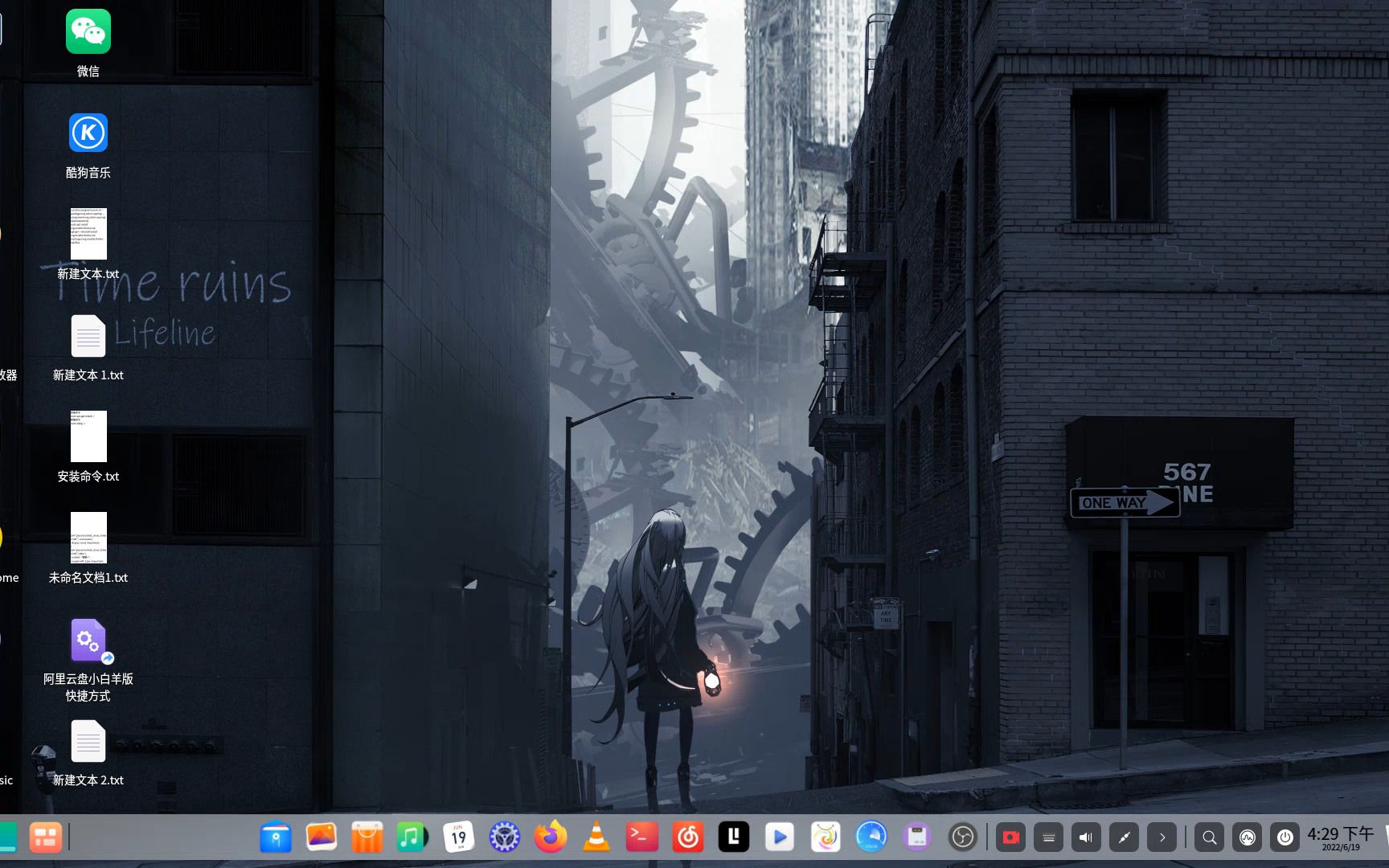Launch the Kugou Music (酷狗音乐) desktop icon

[88, 133]
